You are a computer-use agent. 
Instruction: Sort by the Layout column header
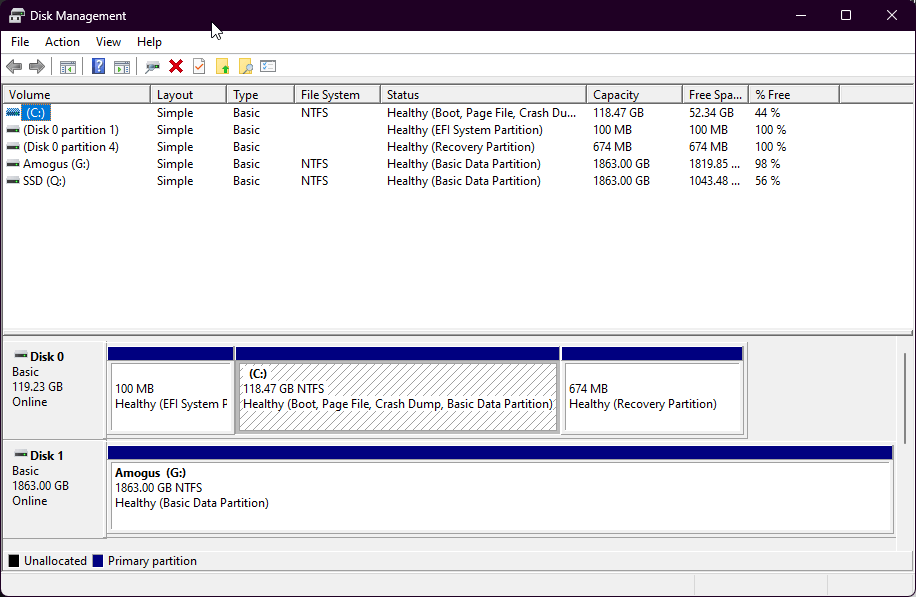click(188, 95)
